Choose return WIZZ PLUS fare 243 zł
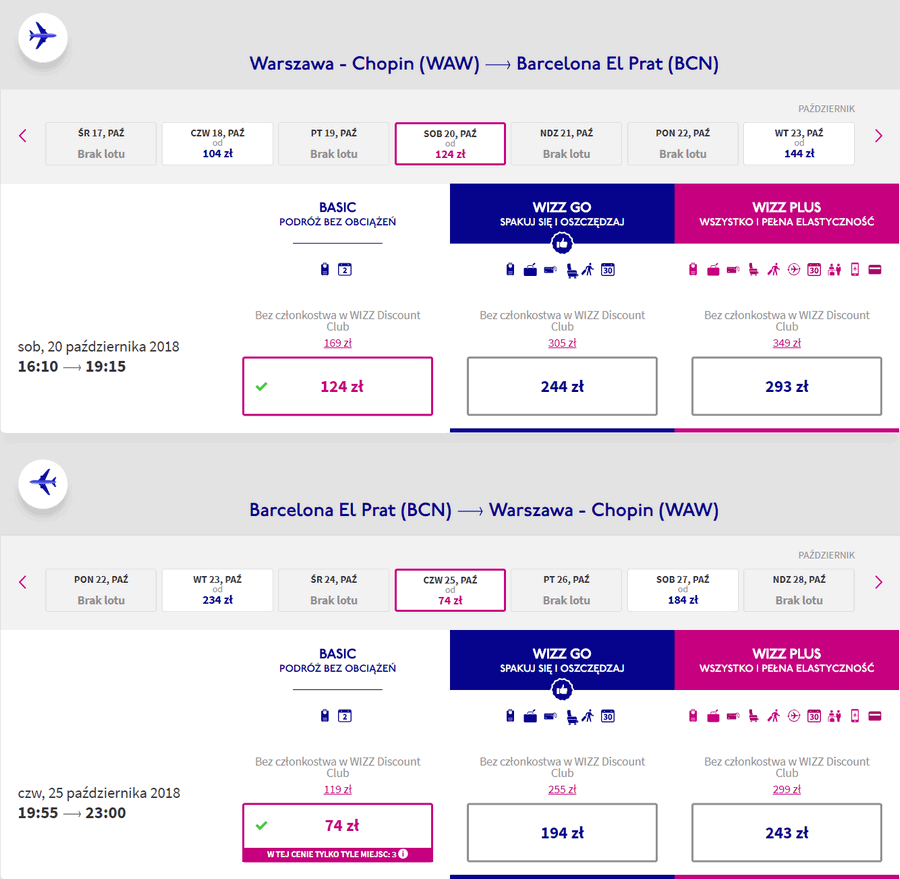The height and width of the screenshot is (879, 900). pos(786,832)
